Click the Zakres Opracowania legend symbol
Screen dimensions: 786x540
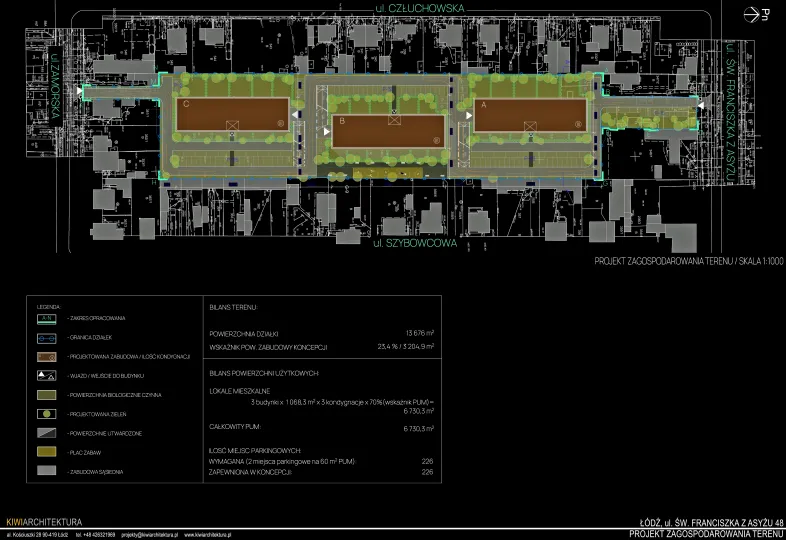pyautogui.click(x=46, y=318)
